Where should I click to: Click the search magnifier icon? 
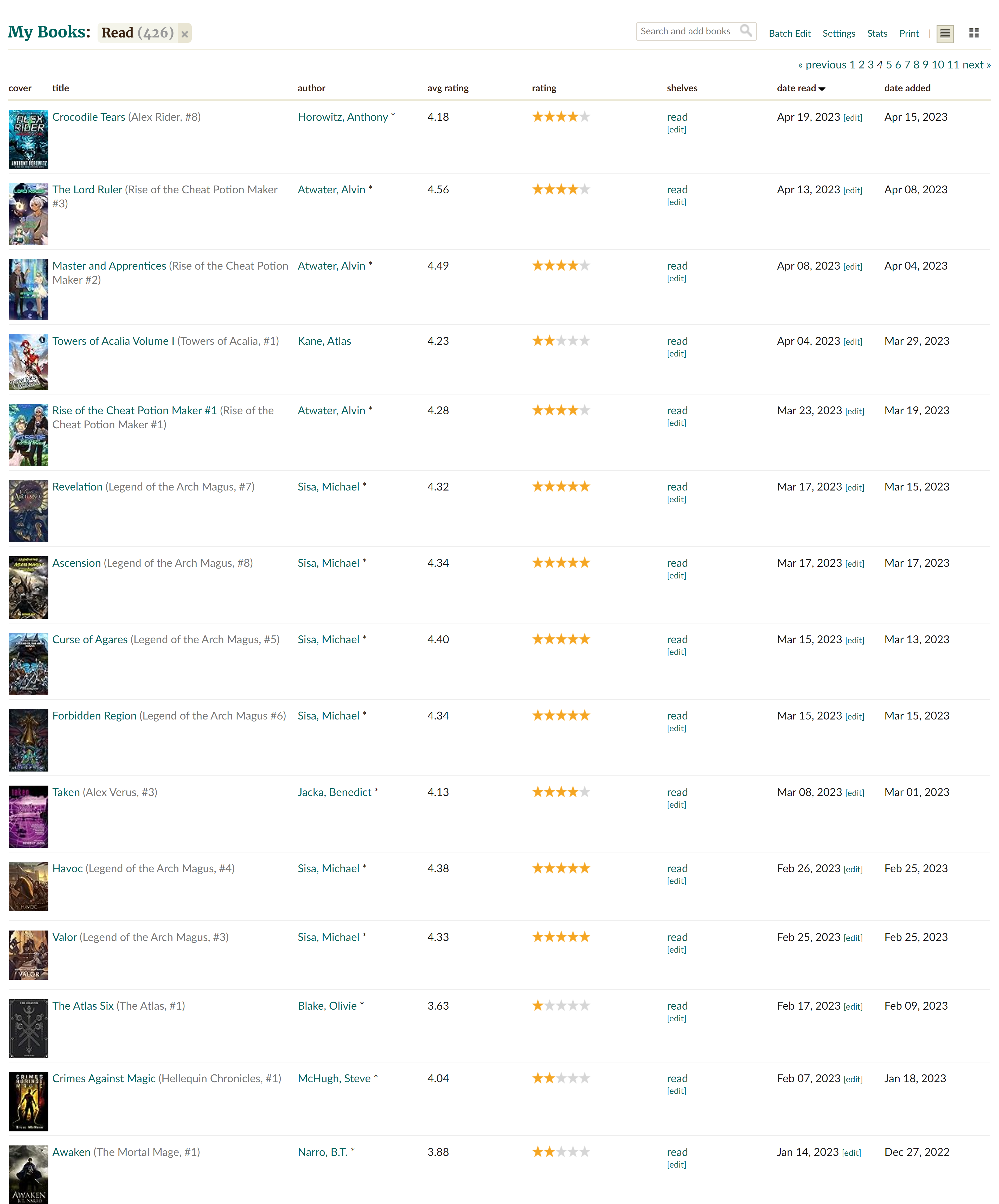click(x=745, y=31)
